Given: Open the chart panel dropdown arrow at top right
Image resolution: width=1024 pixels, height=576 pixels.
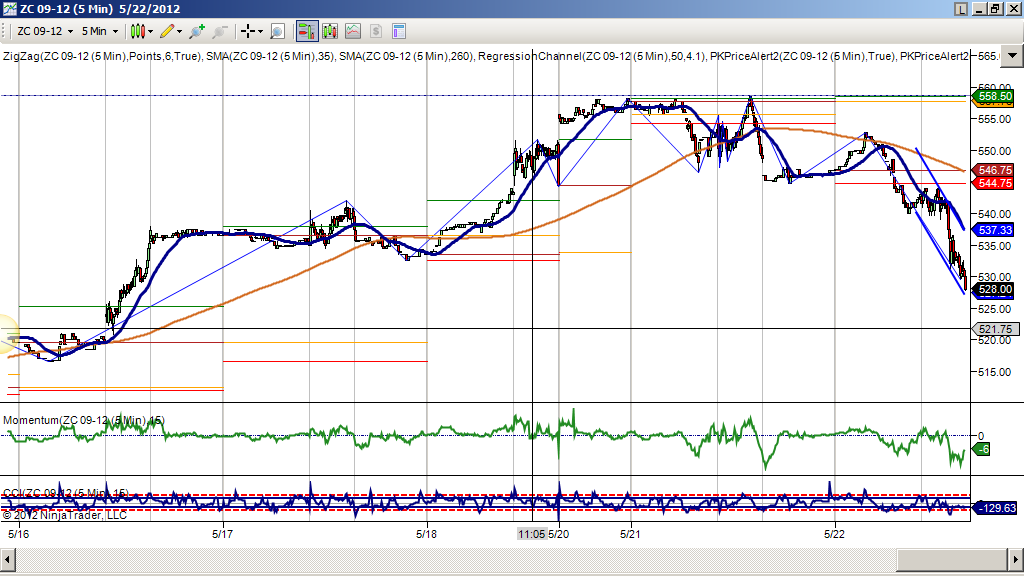Looking at the screenshot, I should (x=1012, y=56).
